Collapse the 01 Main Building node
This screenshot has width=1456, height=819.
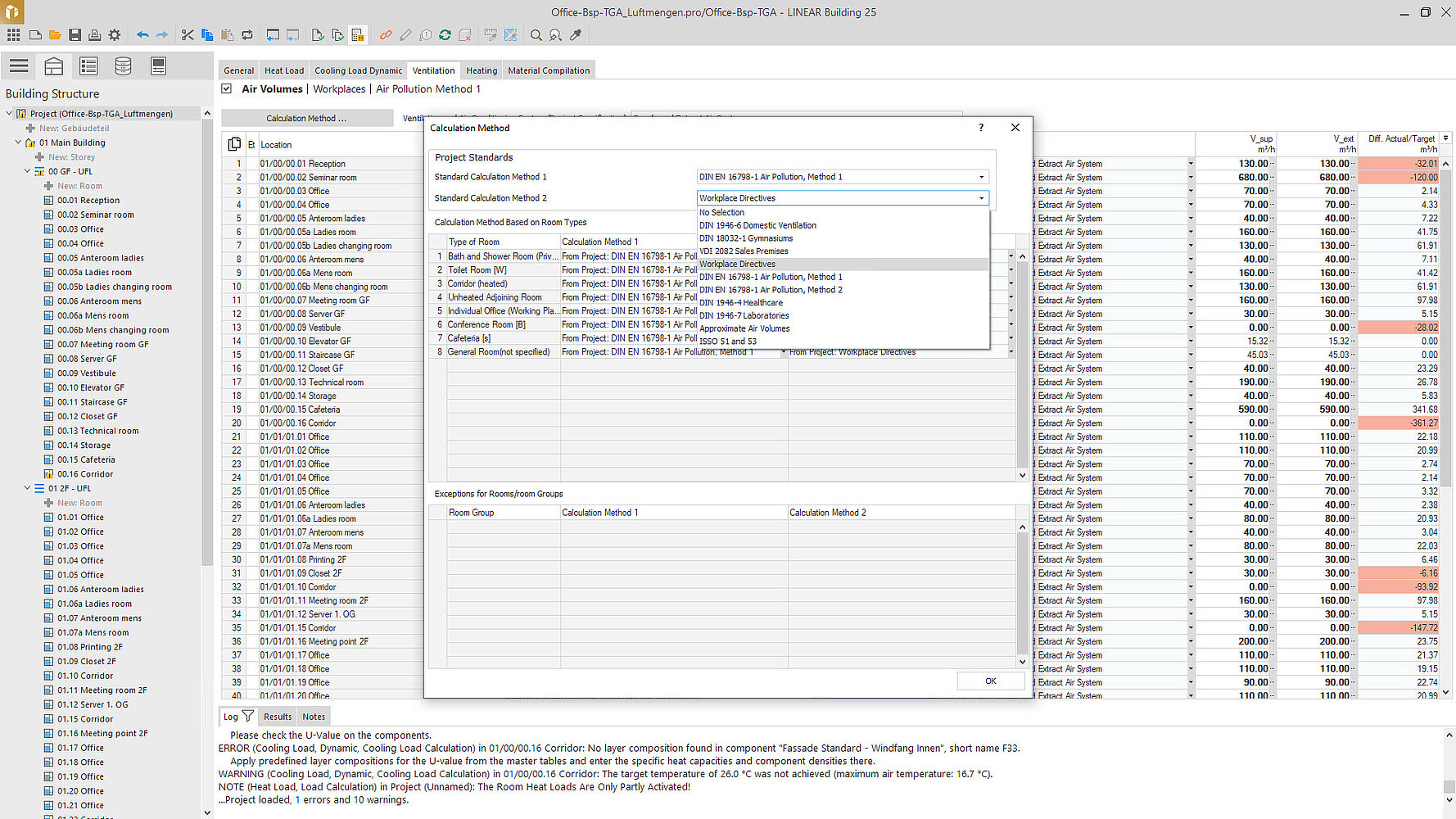click(x=18, y=143)
